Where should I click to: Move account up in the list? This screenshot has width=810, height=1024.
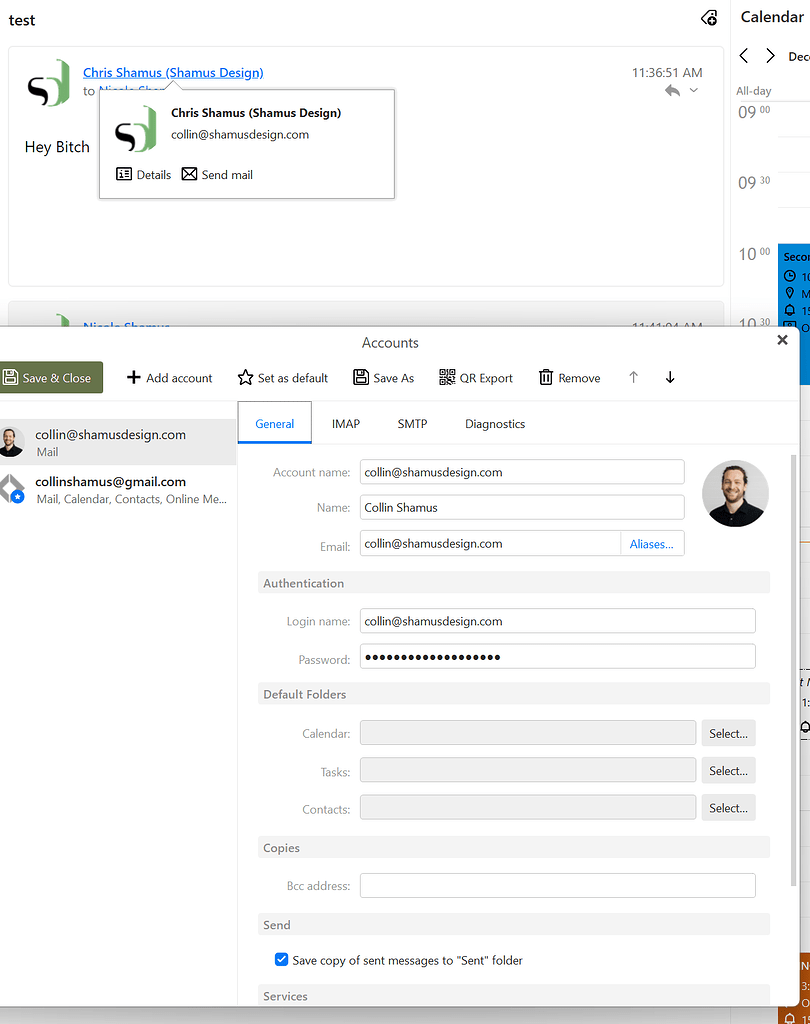[633, 377]
